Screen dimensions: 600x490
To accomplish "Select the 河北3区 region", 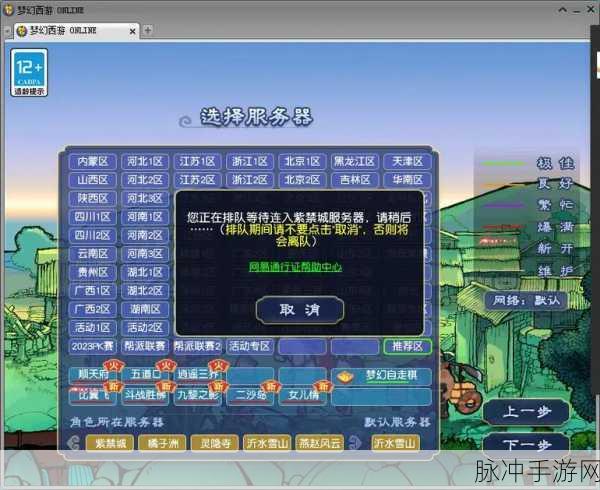I will 145,198.
